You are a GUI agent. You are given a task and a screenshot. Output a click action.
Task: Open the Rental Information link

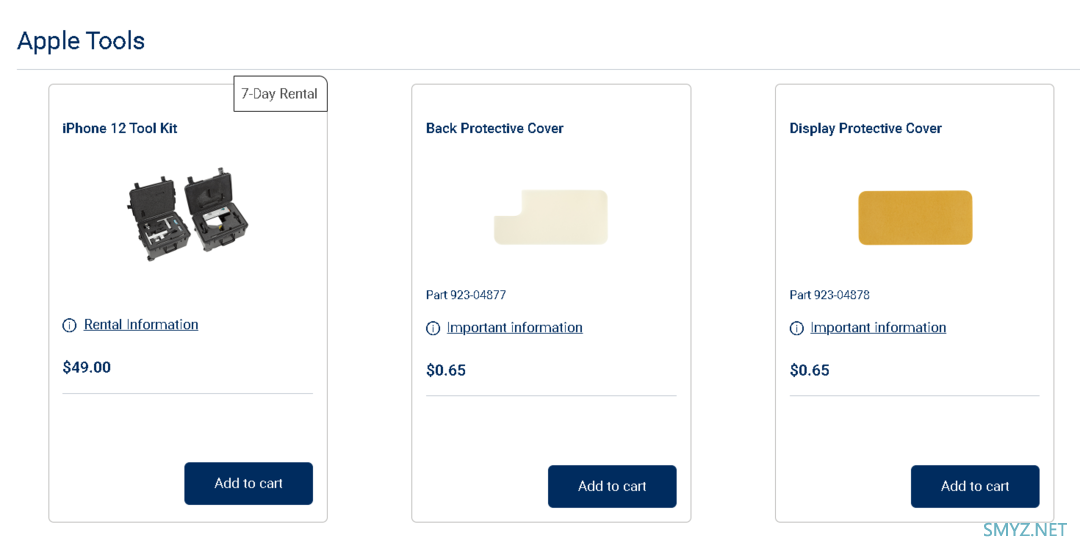[141, 324]
